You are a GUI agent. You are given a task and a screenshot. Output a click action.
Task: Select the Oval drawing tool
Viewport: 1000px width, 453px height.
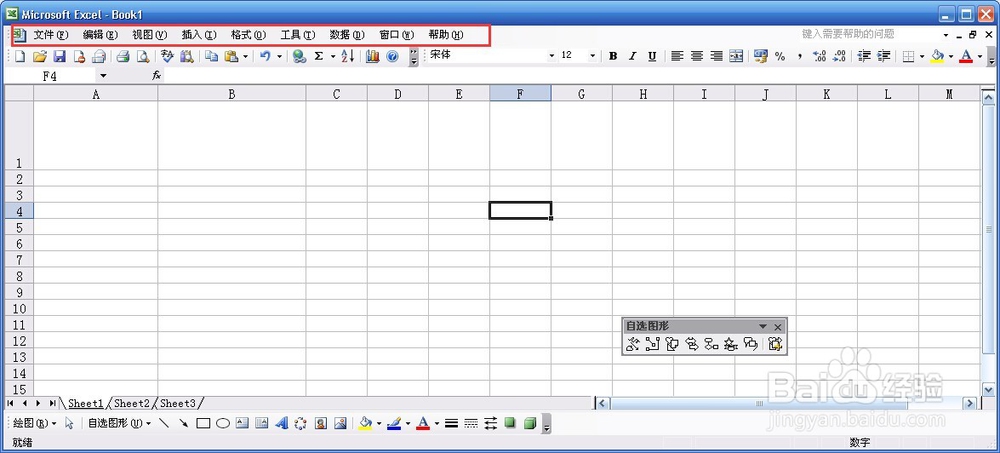pyautogui.click(x=223, y=423)
